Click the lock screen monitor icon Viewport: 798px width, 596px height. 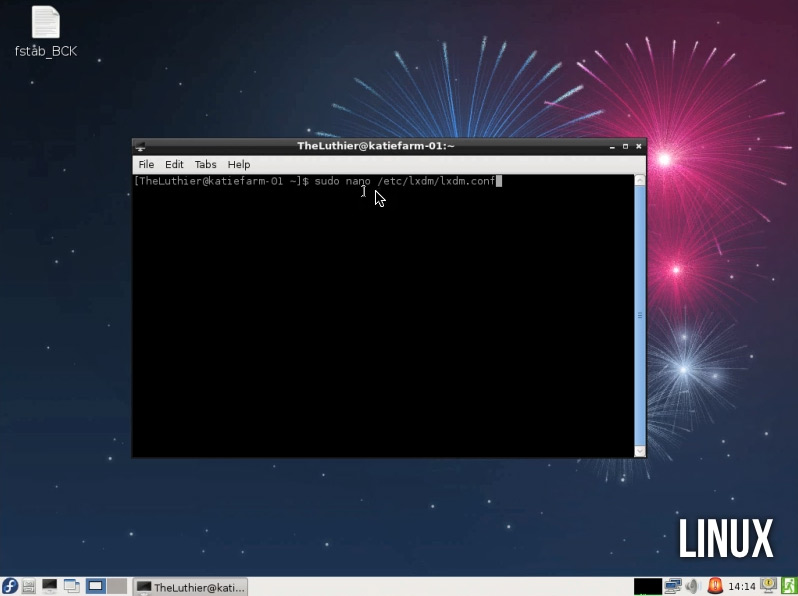(768, 585)
